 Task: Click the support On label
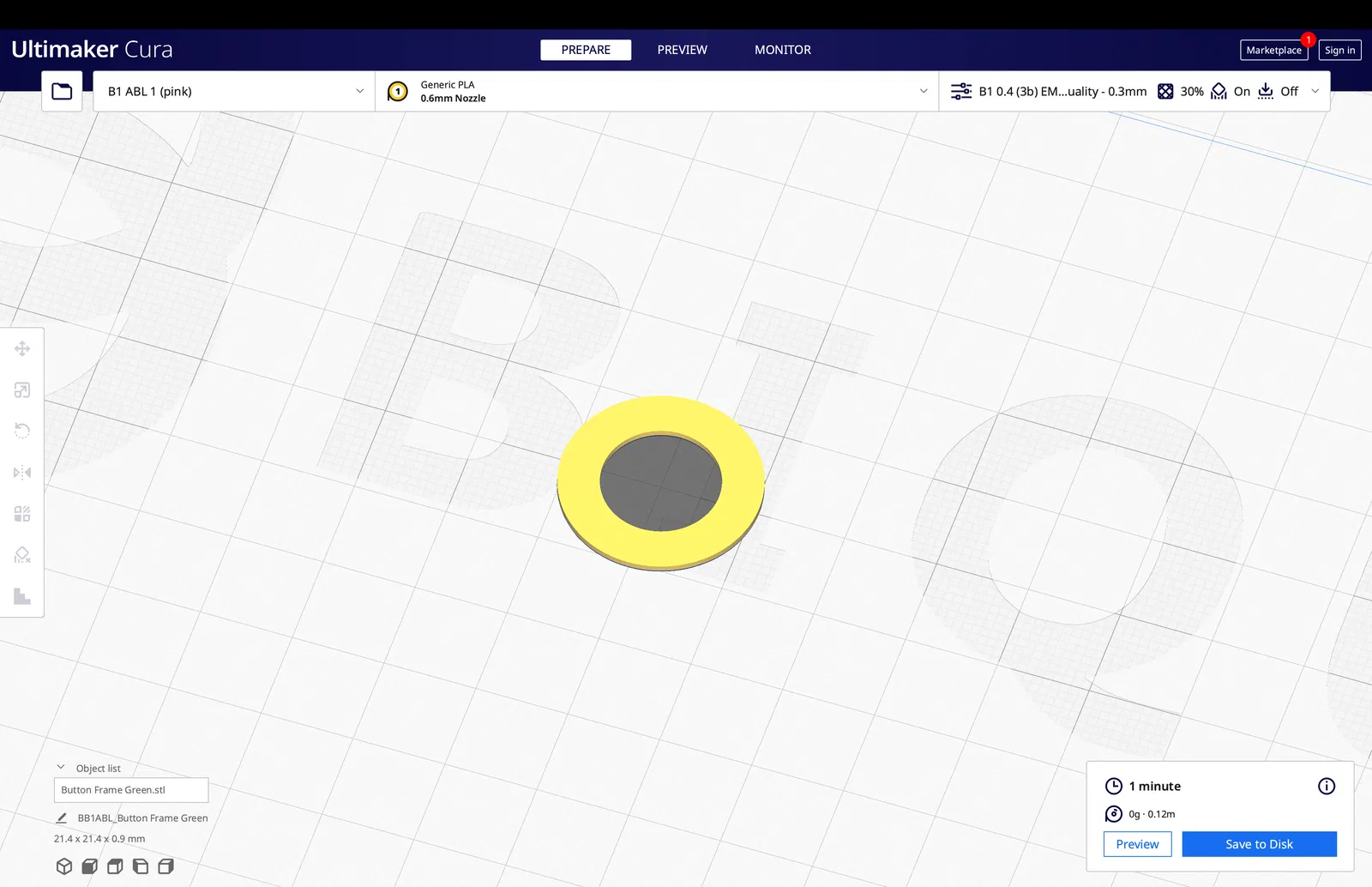coord(1242,91)
